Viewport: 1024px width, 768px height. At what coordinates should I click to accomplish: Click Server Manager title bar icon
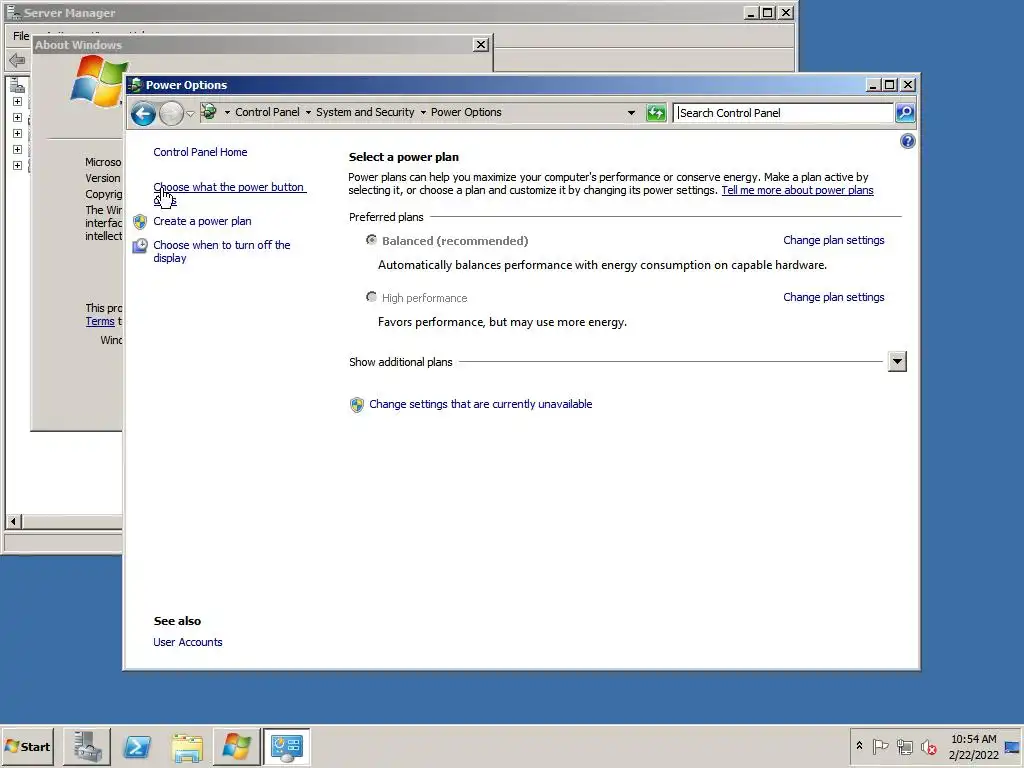[13, 12]
